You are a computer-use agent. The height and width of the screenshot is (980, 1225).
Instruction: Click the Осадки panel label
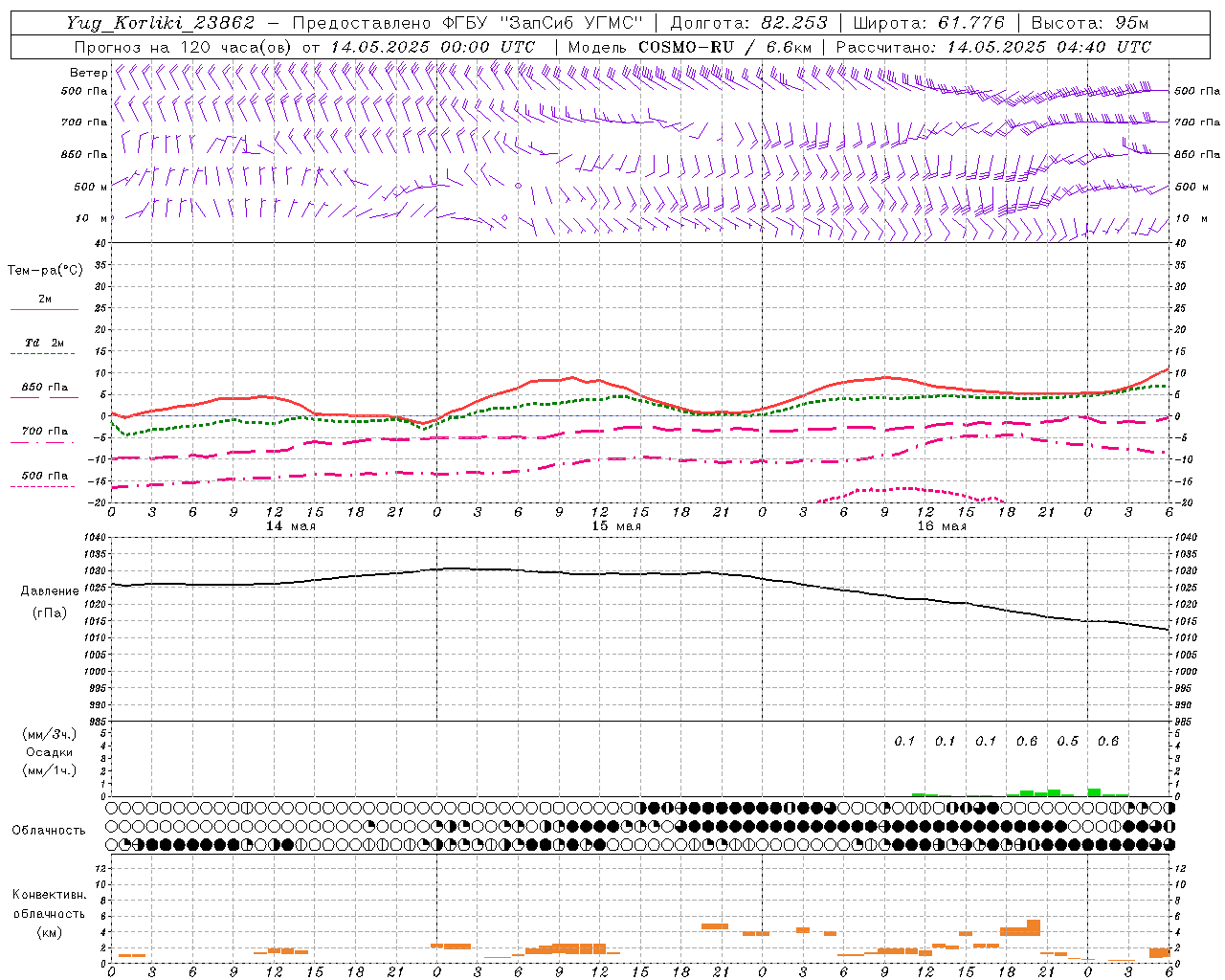pyautogui.click(x=49, y=752)
